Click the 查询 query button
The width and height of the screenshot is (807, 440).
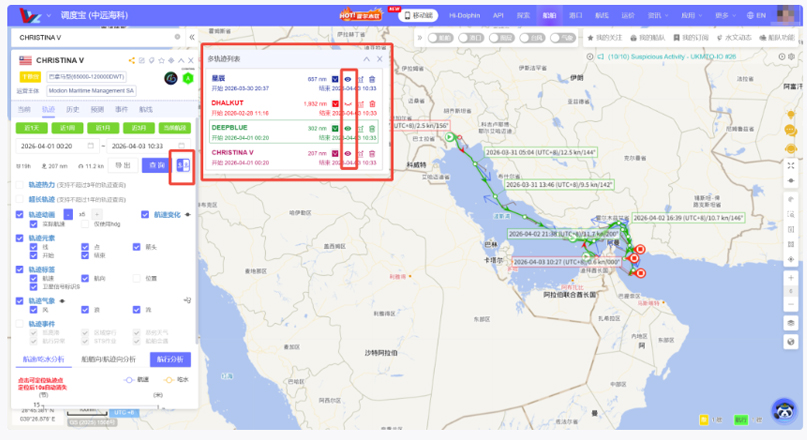tap(155, 165)
